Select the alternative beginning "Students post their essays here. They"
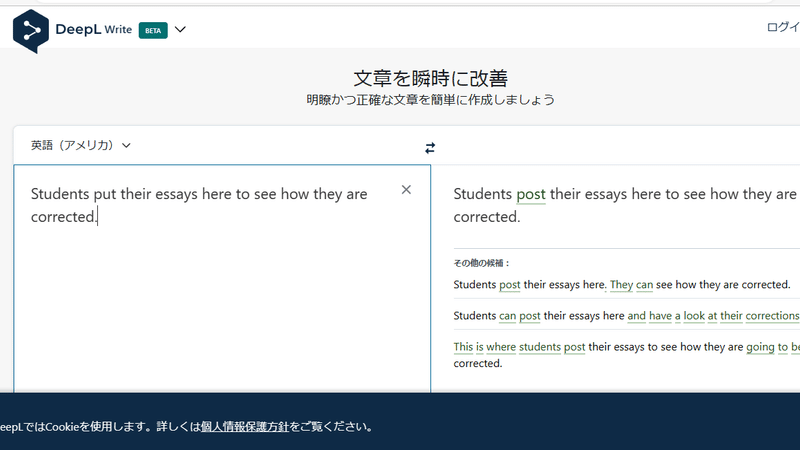Image resolution: width=800 pixels, height=450 pixels. pyautogui.click(x=621, y=285)
